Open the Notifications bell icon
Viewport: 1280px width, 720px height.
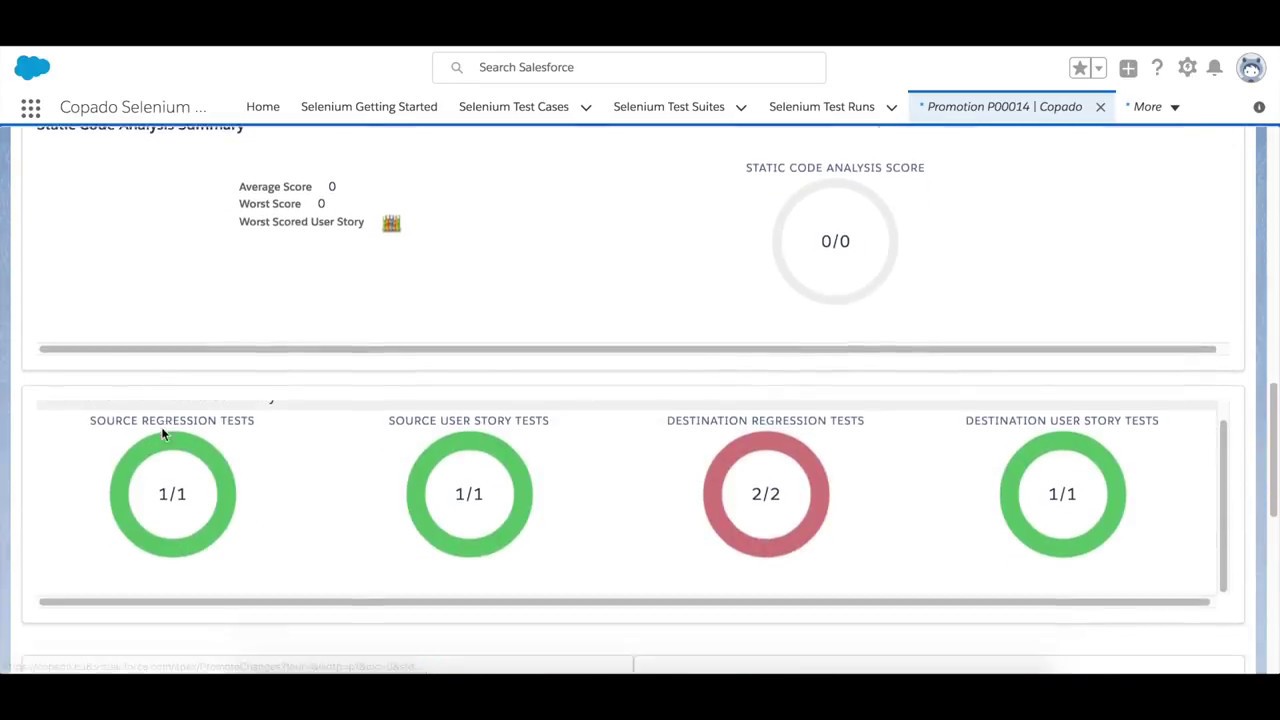click(1214, 67)
